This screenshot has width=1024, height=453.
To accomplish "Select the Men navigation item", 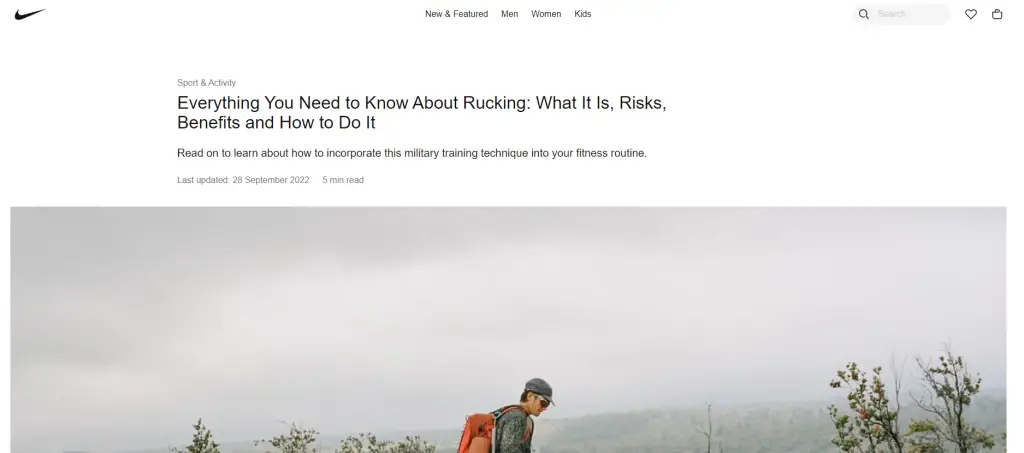I will pyautogui.click(x=509, y=14).
